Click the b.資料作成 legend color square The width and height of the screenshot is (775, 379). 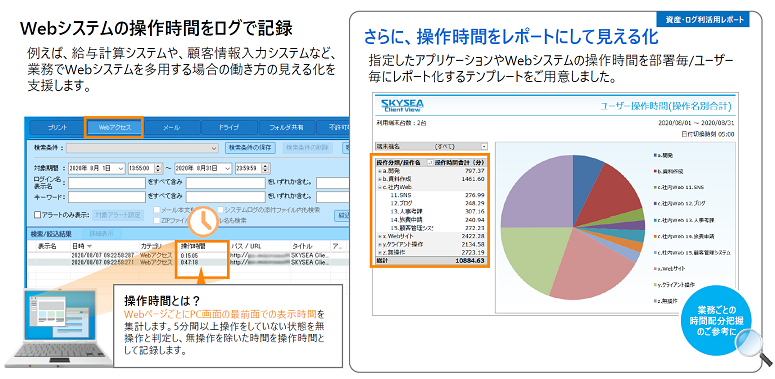pos(654,171)
